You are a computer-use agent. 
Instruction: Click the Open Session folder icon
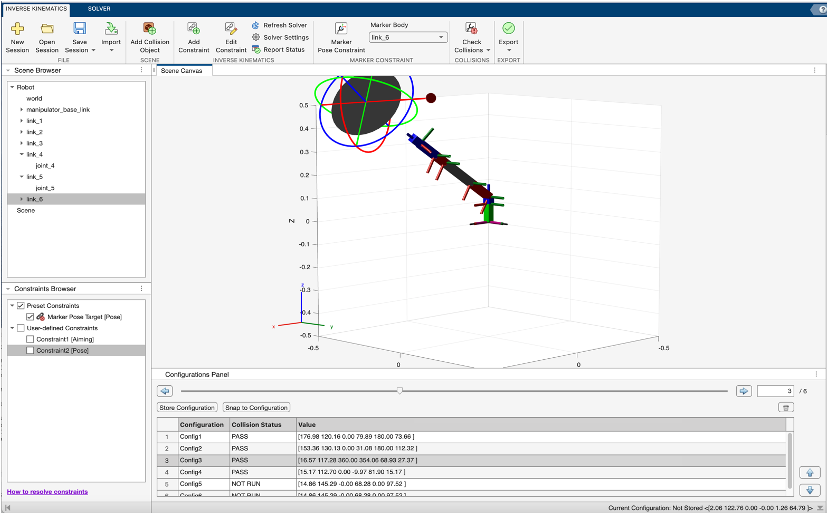(x=47, y=30)
